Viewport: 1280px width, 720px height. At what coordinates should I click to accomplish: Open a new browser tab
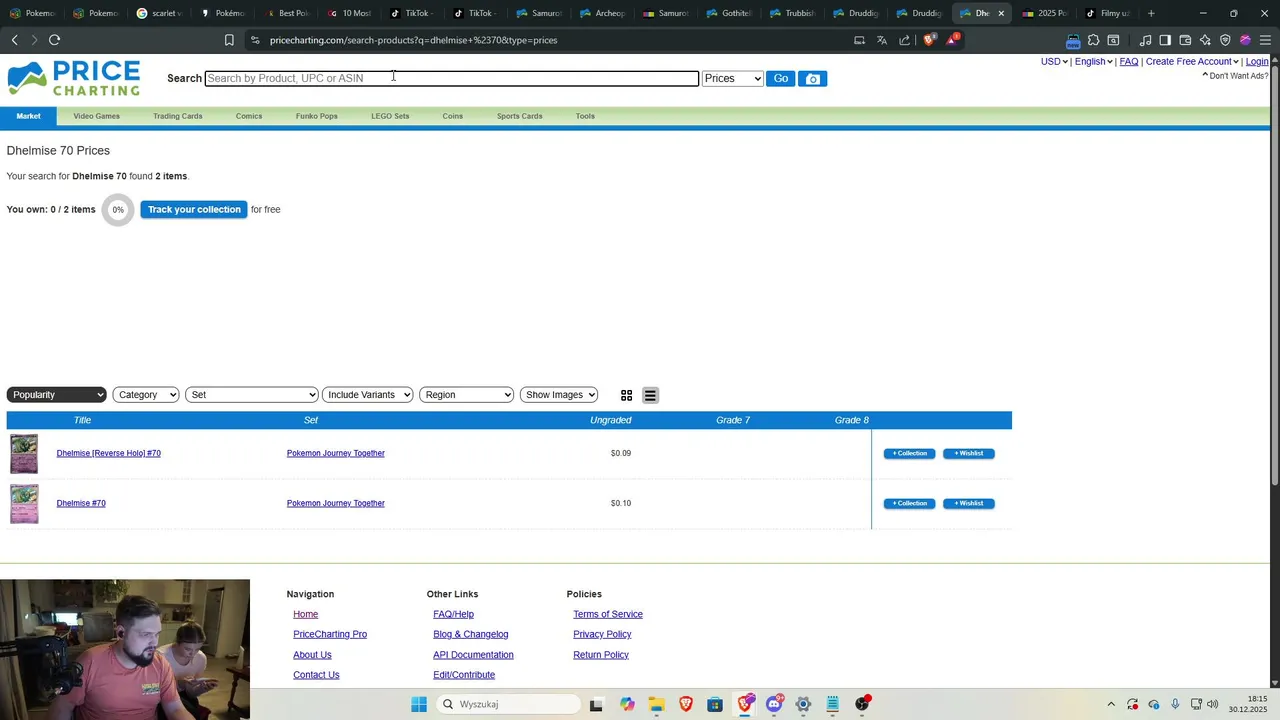point(1151,13)
